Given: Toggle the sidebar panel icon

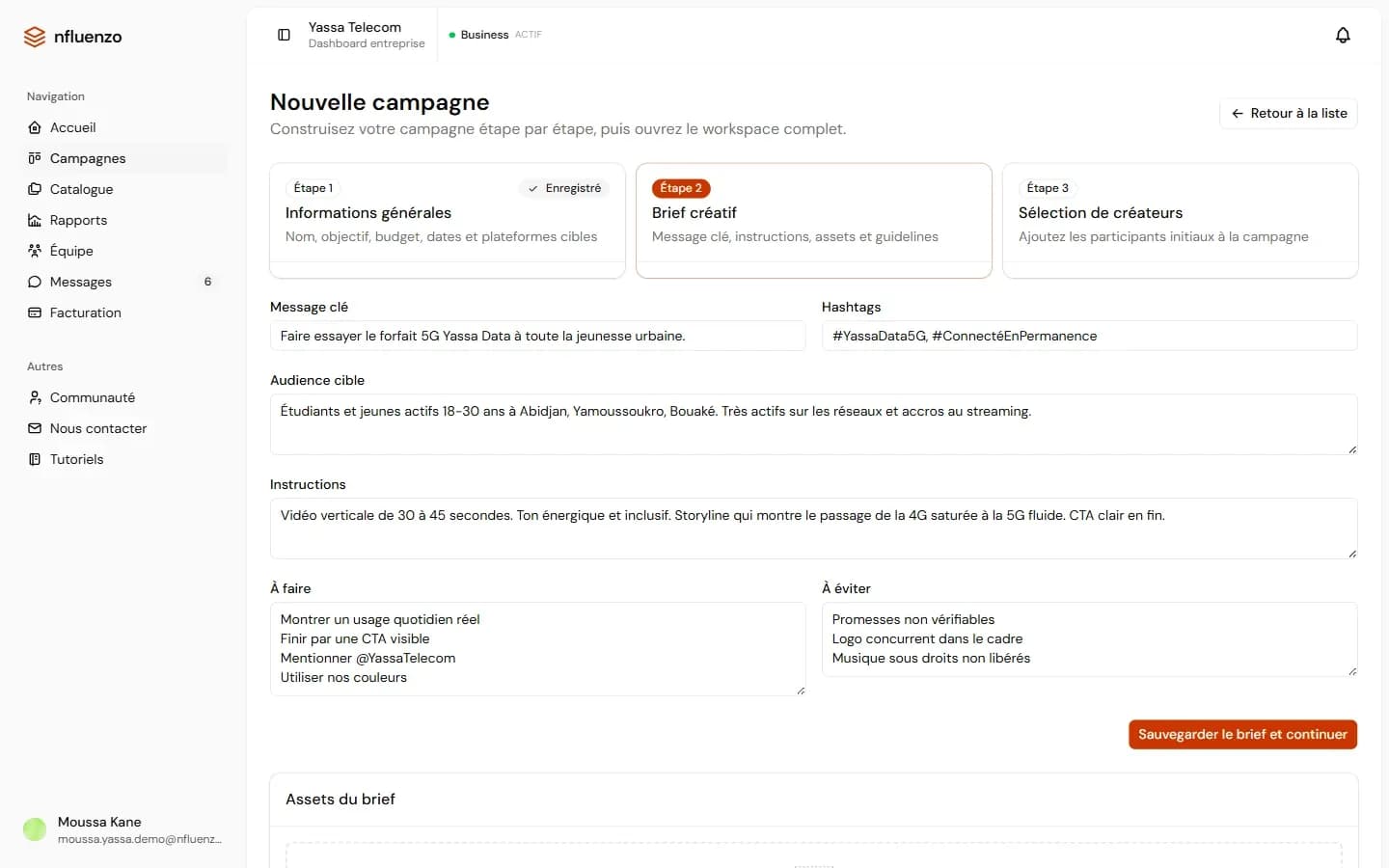Looking at the screenshot, I should click(x=284, y=35).
